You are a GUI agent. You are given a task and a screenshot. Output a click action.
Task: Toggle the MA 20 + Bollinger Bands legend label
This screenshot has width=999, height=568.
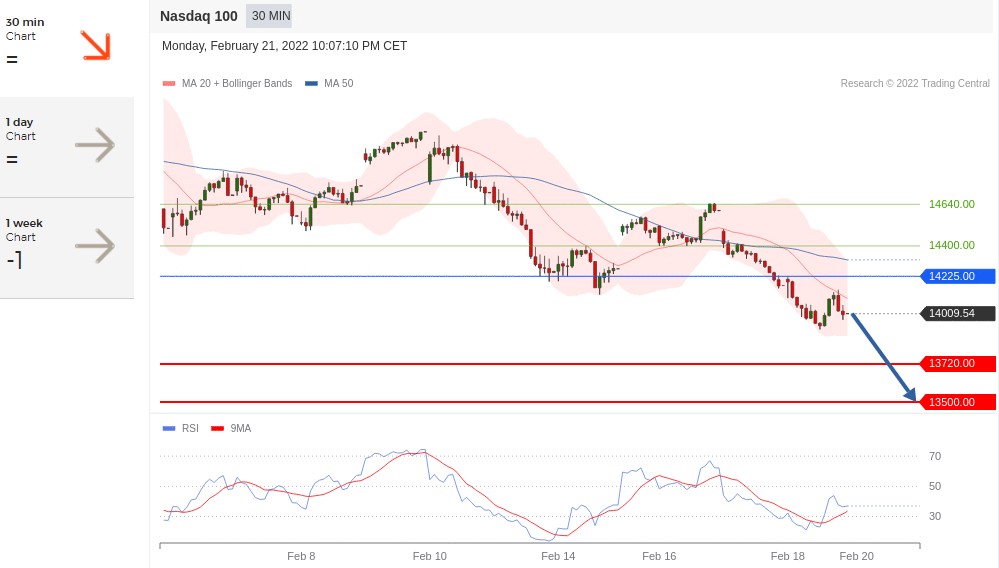(237, 83)
